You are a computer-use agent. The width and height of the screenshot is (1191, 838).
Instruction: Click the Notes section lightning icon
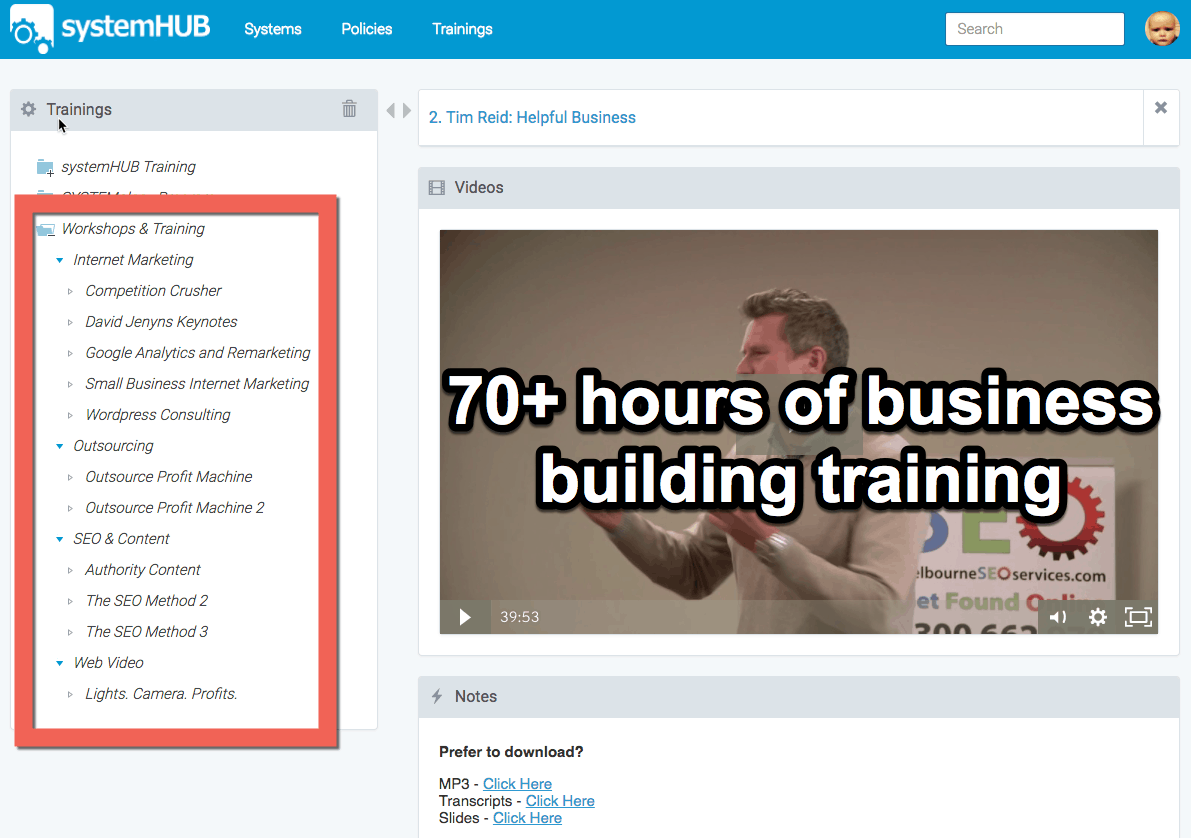437,696
